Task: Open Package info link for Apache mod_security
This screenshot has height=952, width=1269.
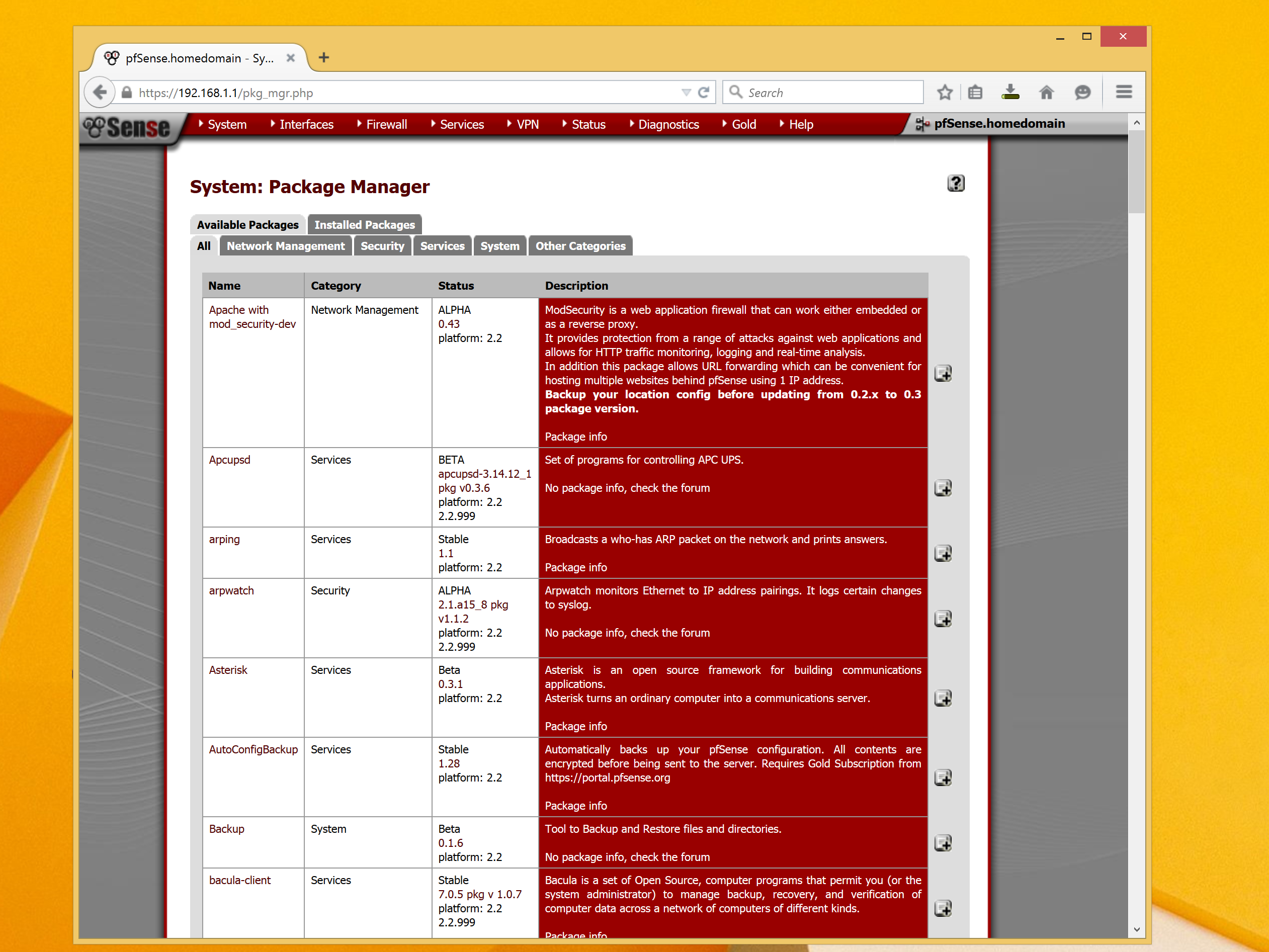Action: 575,437
